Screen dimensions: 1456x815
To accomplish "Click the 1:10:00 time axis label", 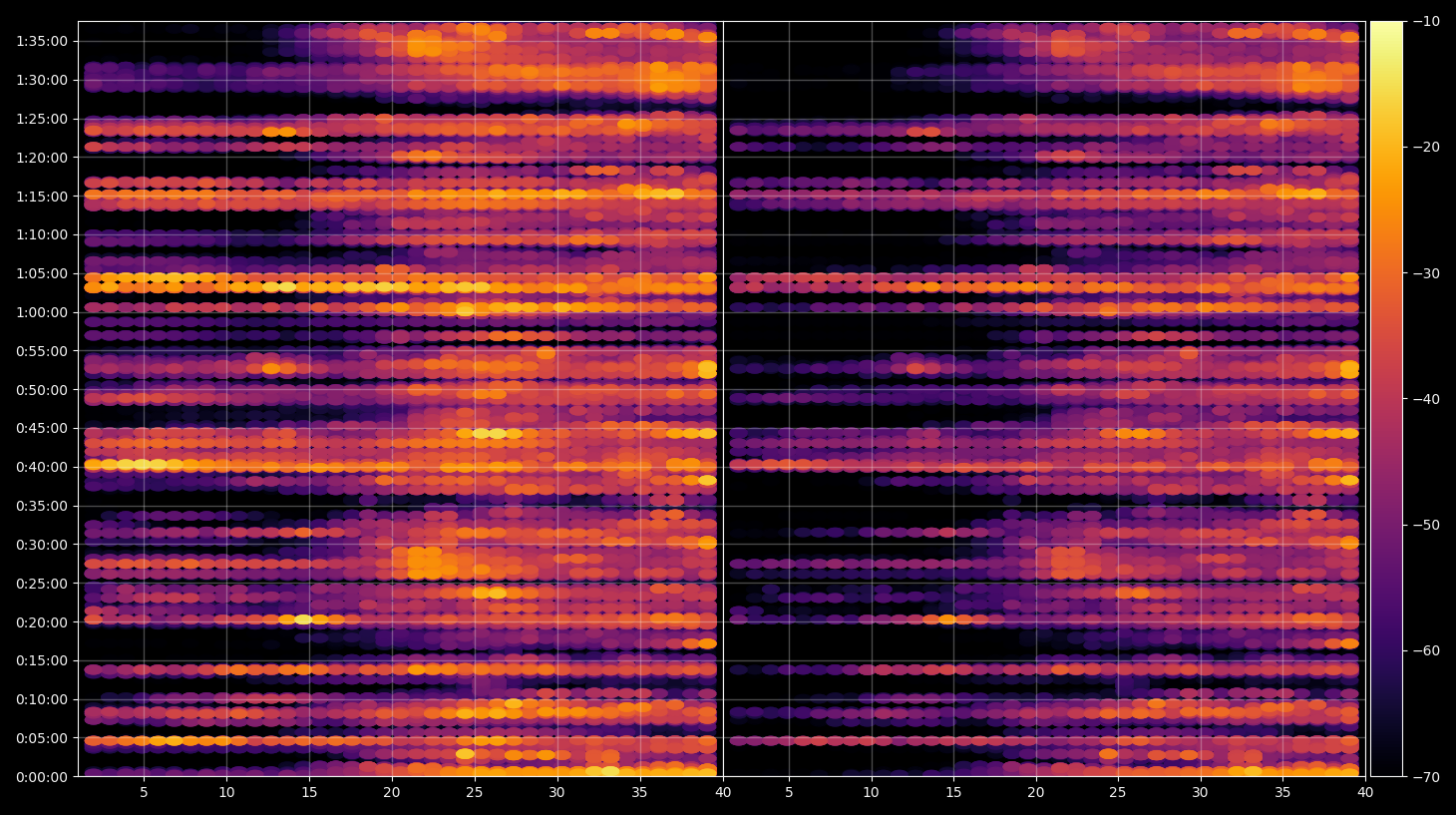I will tap(42, 234).
